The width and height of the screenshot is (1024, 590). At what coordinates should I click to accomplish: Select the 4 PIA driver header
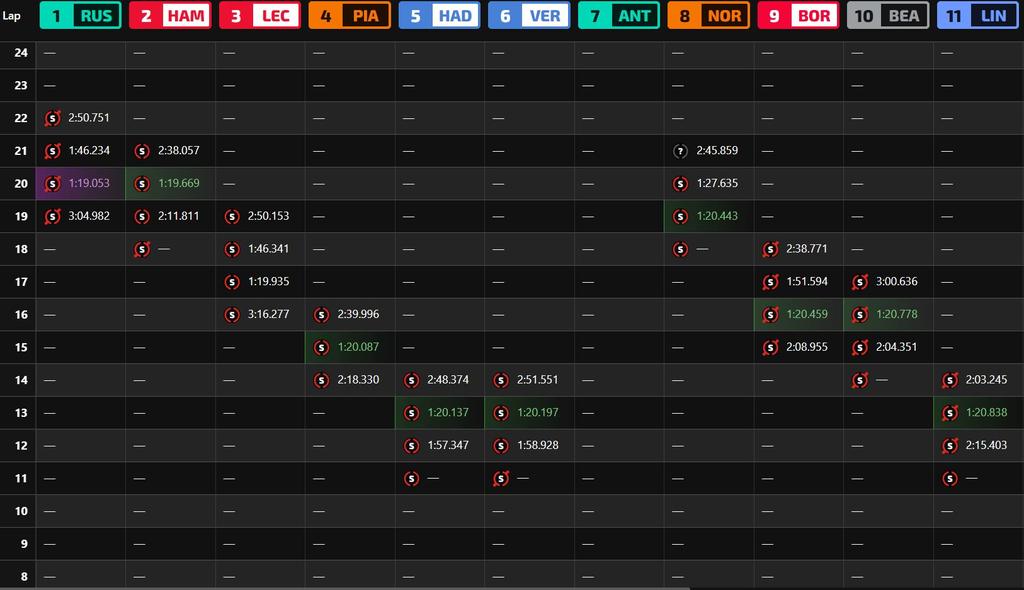pos(349,15)
